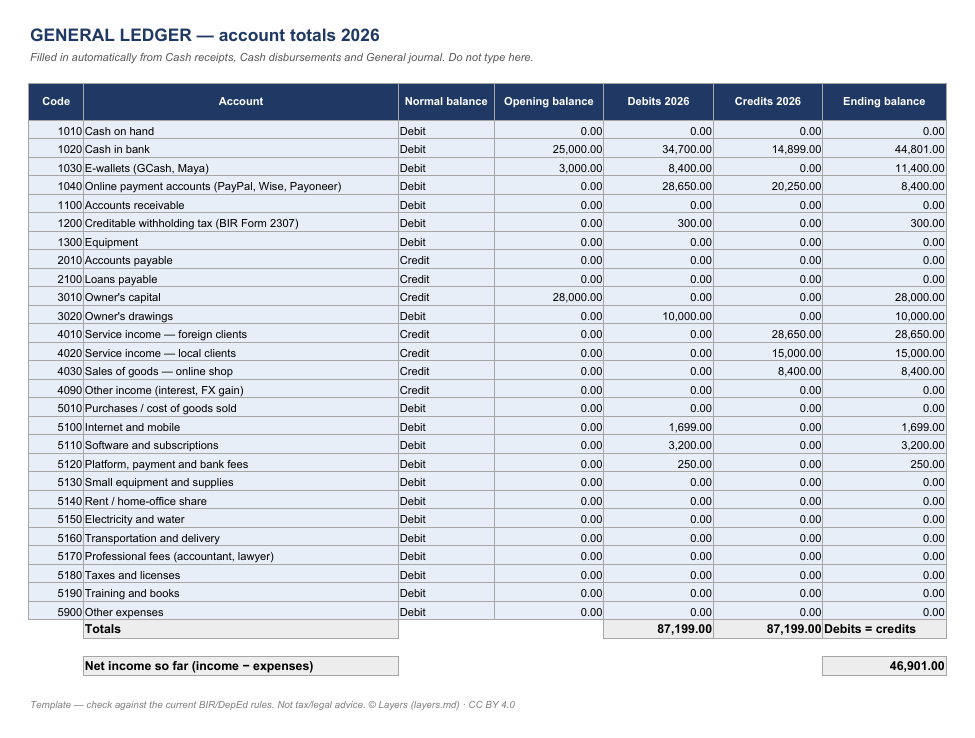
Task: Click the 'Loans payable' account cell
Action: point(241,279)
